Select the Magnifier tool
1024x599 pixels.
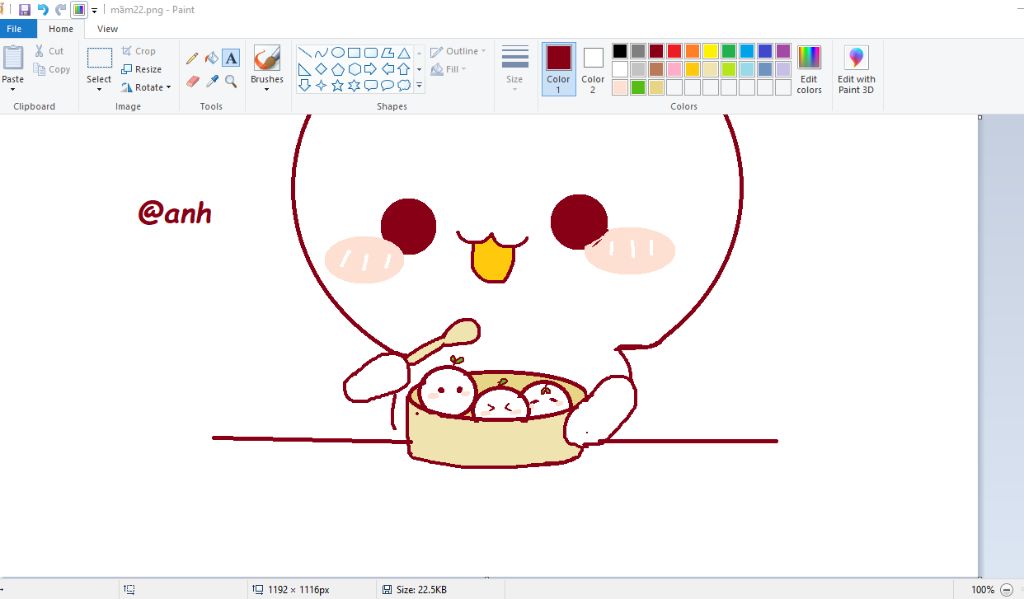point(231,81)
